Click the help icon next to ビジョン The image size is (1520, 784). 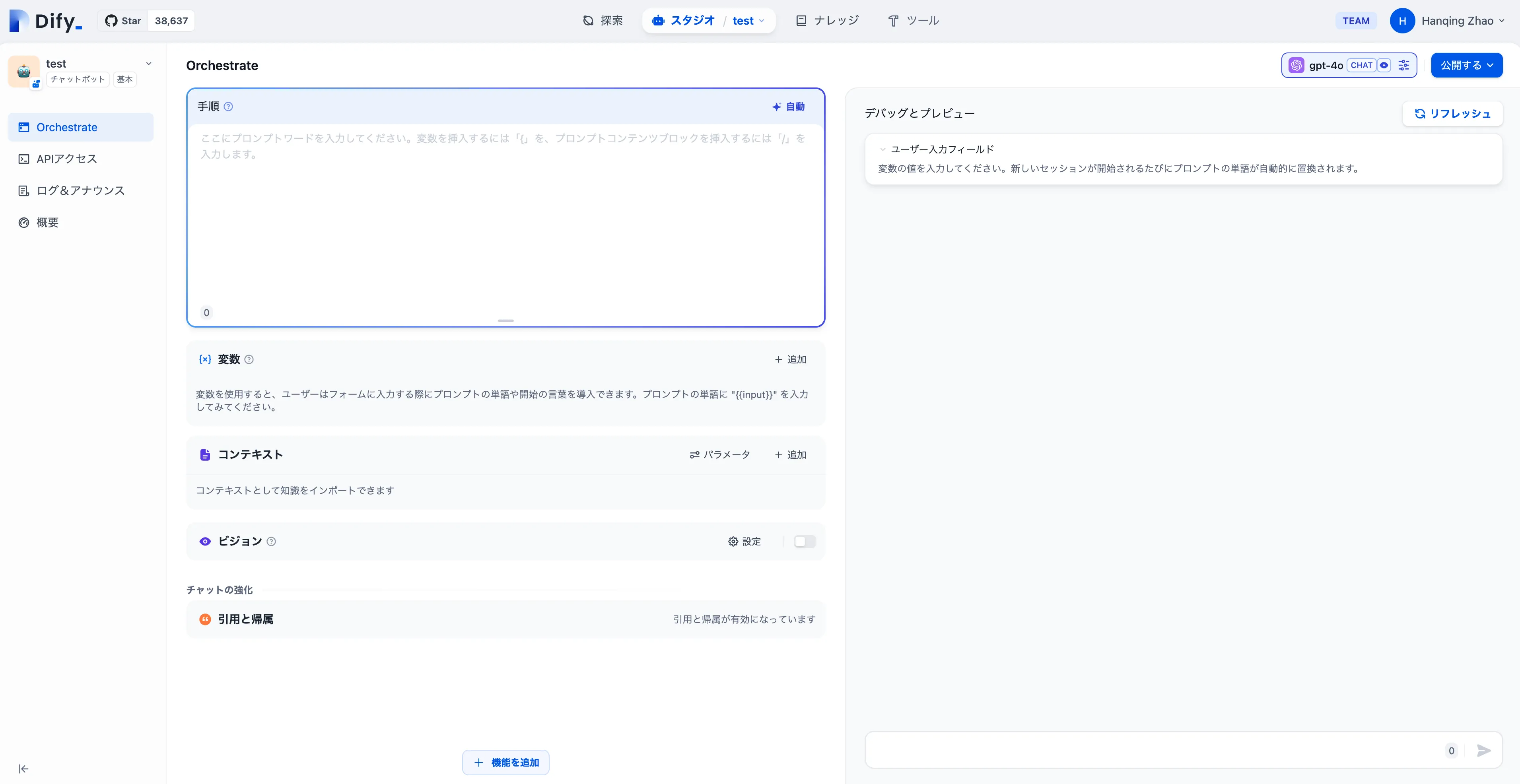271,541
